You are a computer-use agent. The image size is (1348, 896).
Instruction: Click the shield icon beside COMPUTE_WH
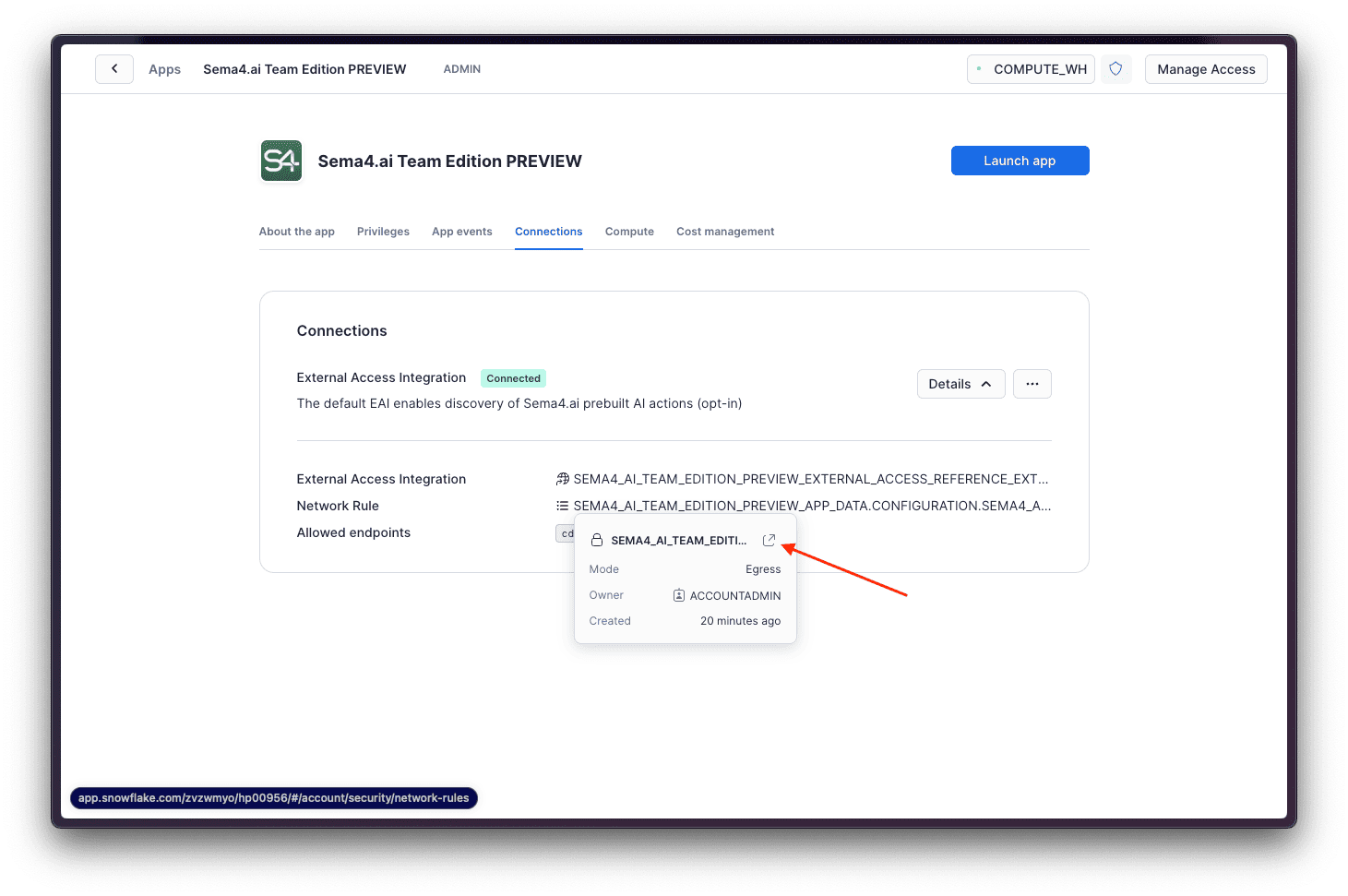(x=1115, y=69)
